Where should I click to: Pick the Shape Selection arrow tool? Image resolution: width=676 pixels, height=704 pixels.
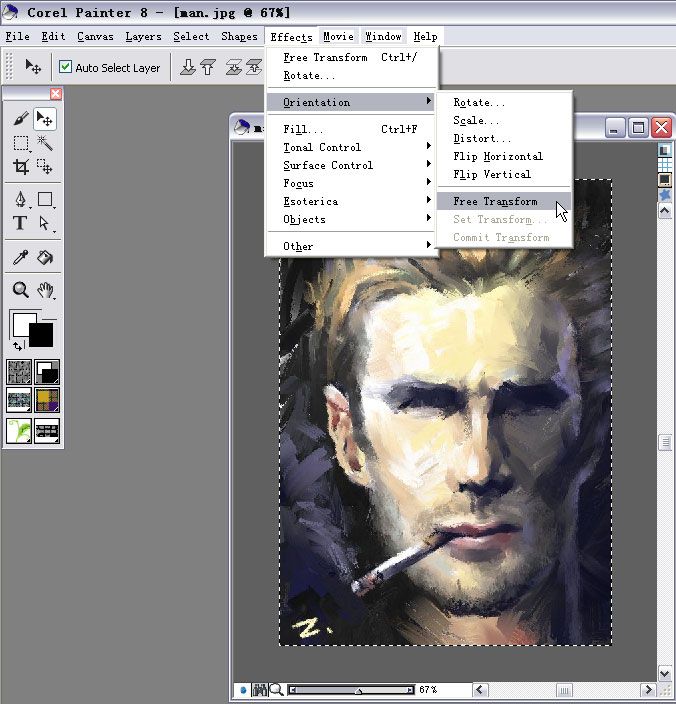point(44,223)
